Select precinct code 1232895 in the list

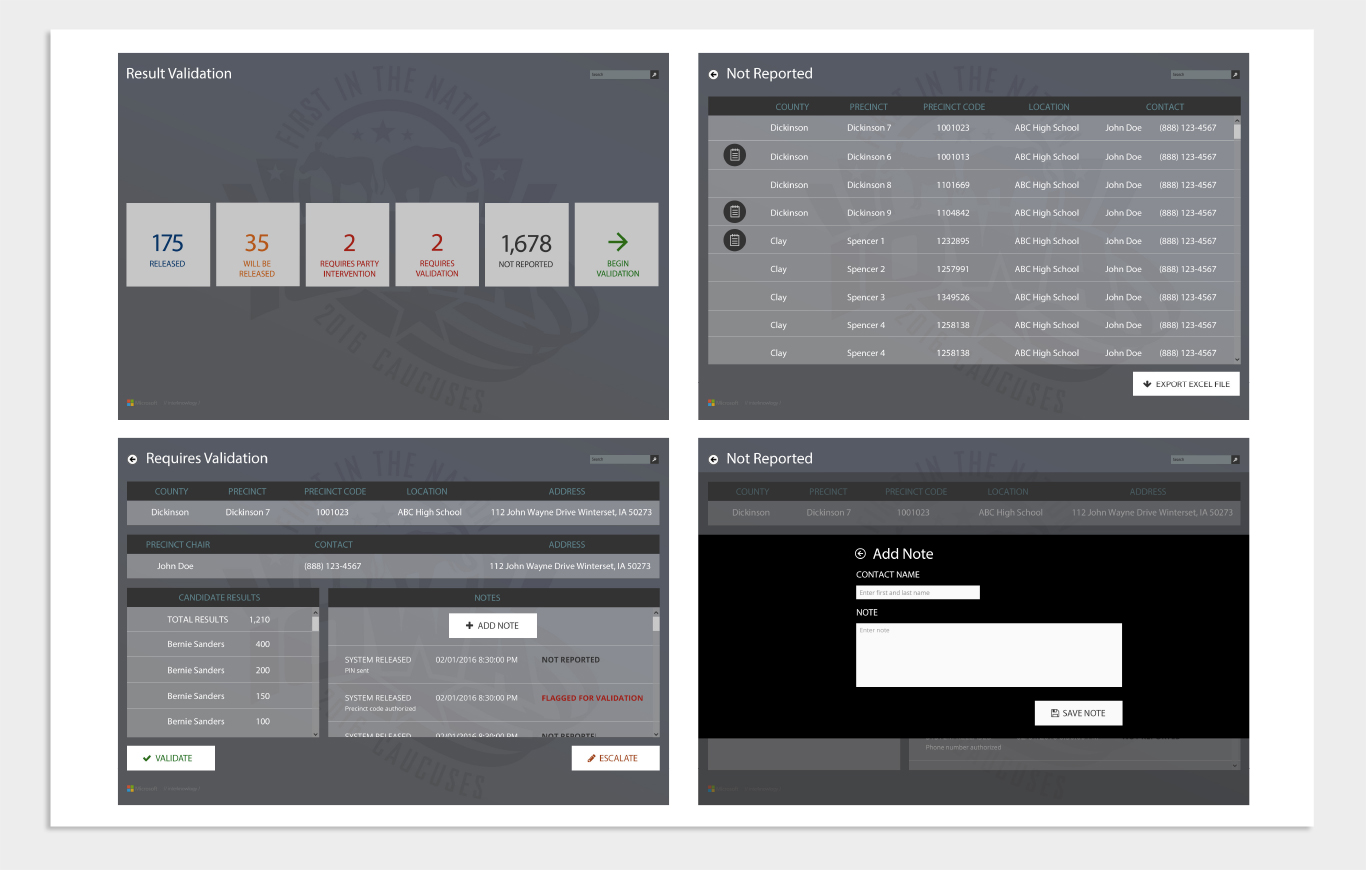tap(953, 241)
